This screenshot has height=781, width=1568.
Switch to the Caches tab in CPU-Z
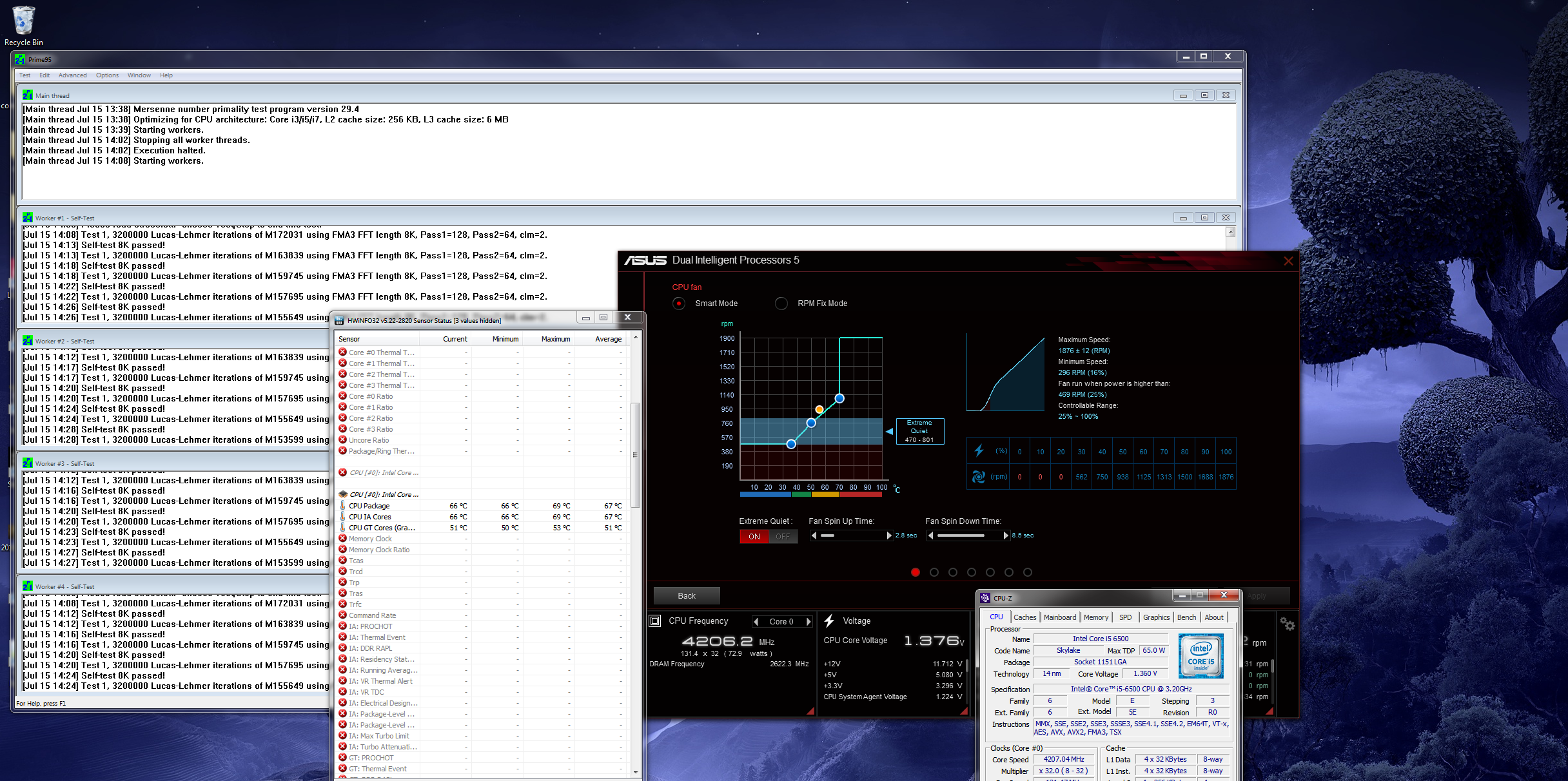click(1024, 617)
